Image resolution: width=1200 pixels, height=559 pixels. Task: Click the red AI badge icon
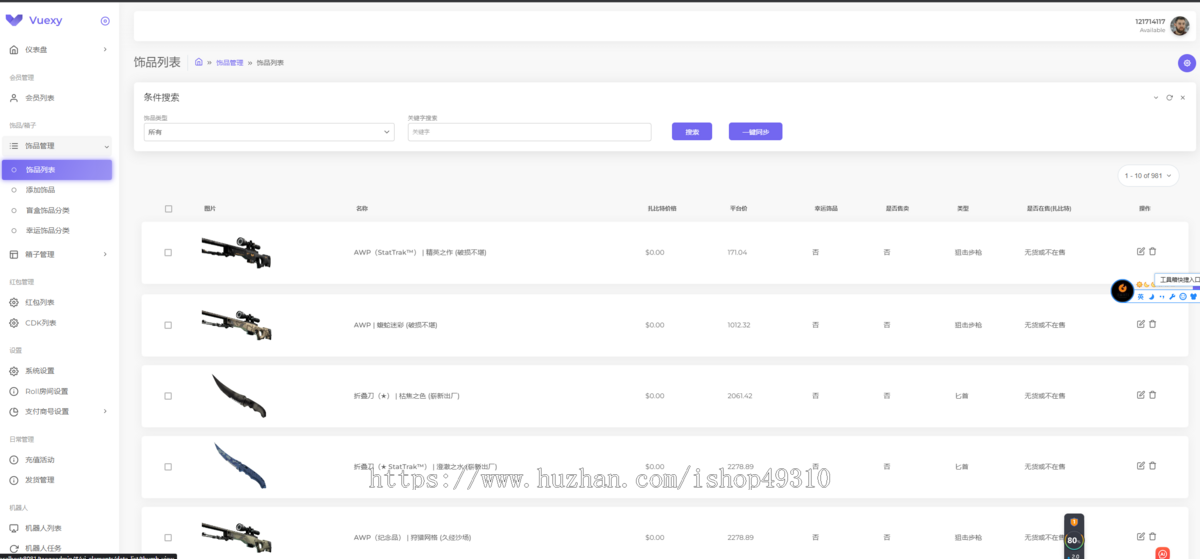[x=1163, y=553]
